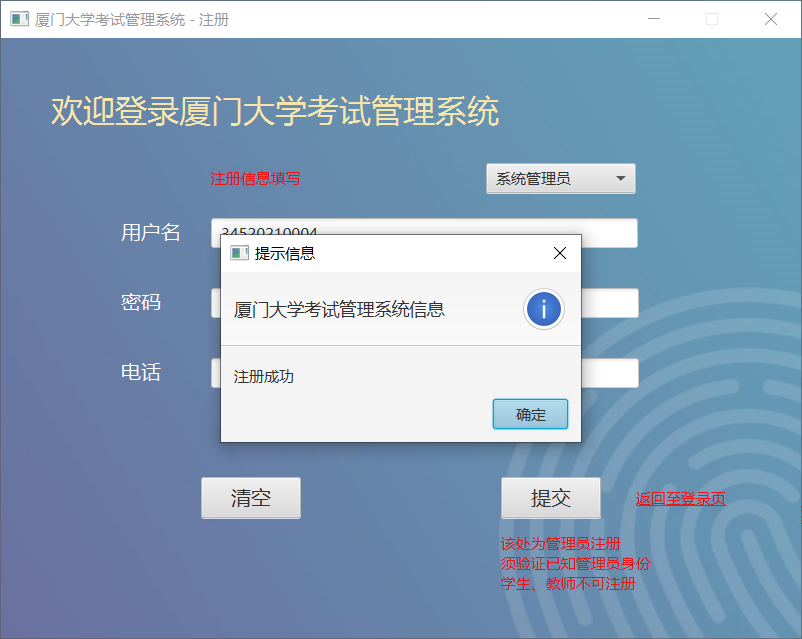Click the 须验证已知管理员身份 notice line
The image size is (802, 639).
pyautogui.click(x=575, y=563)
